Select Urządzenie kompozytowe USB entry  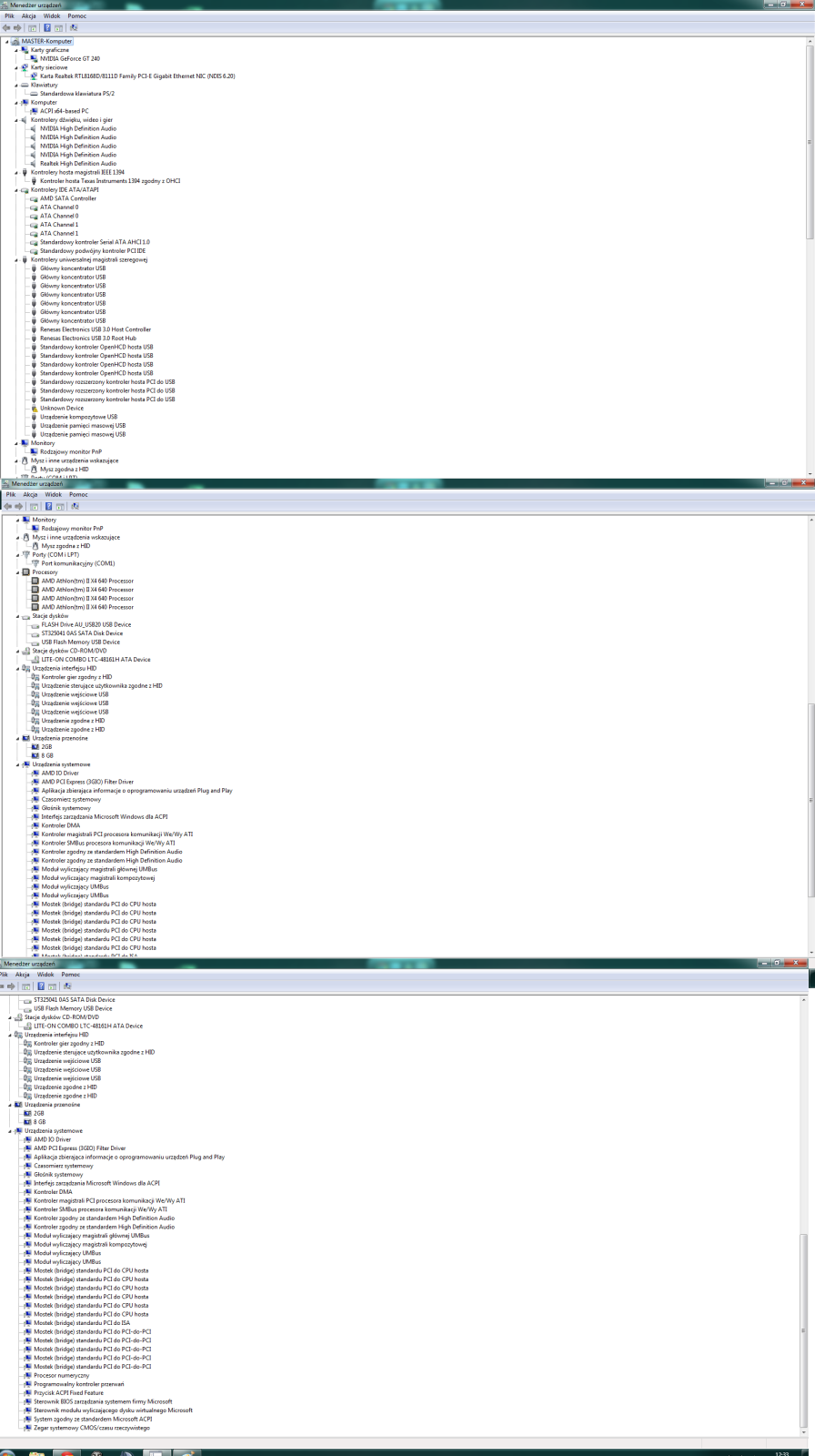(x=78, y=417)
